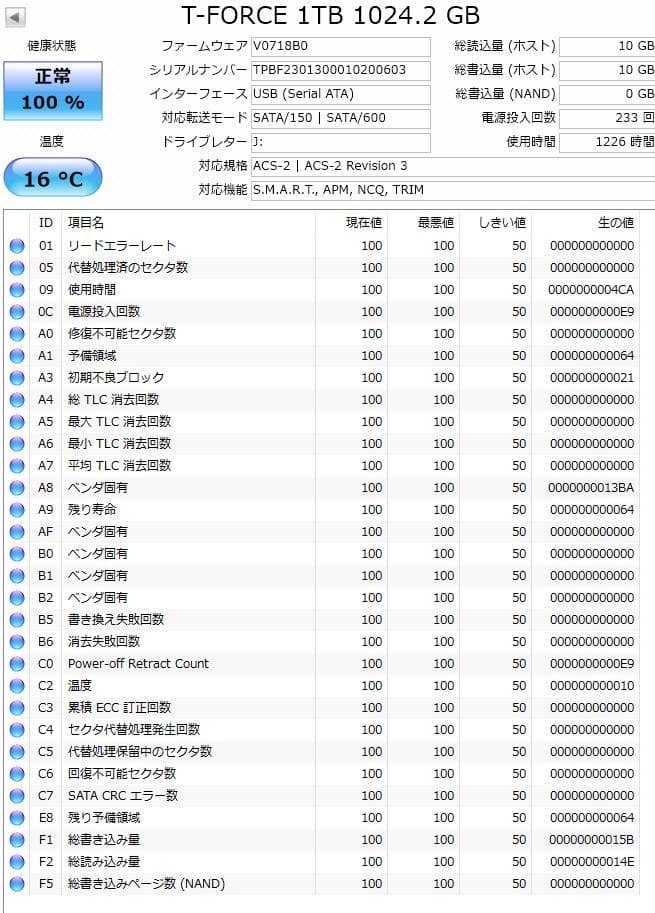Click raw value 00000000015B
This screenshot has width=655, height=913.
point(592,840)
